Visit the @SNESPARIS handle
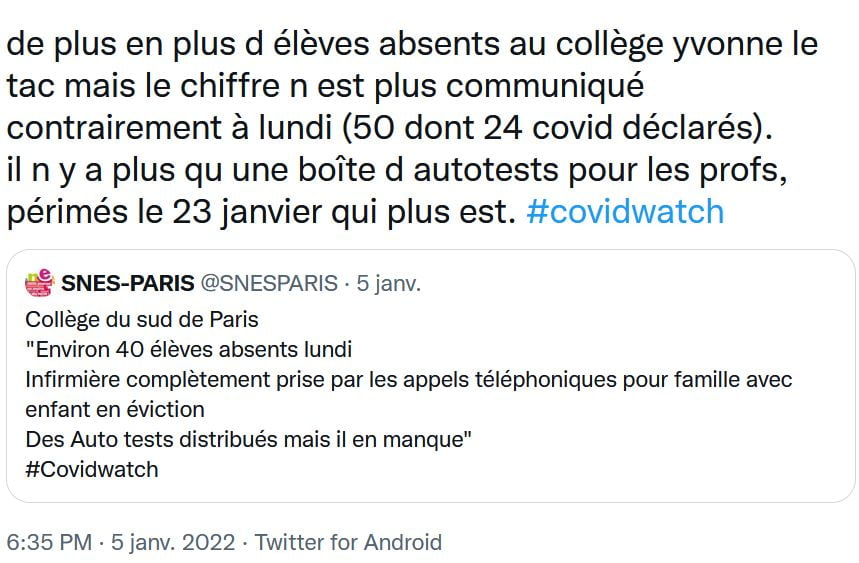This screenshot has width=859, height=563. pos(269,283)
